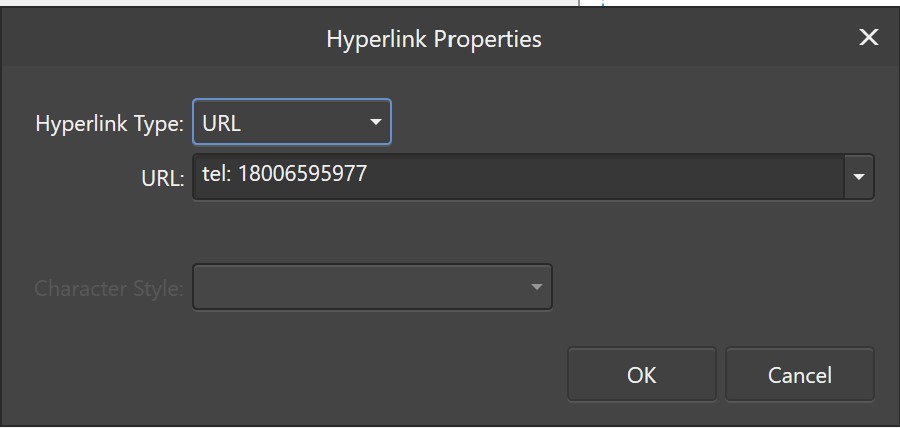Image resolution: width=900 pixels, height=428 pixels.
Task: Click the Character Style dropdown arrow
Action: point(536,287)
